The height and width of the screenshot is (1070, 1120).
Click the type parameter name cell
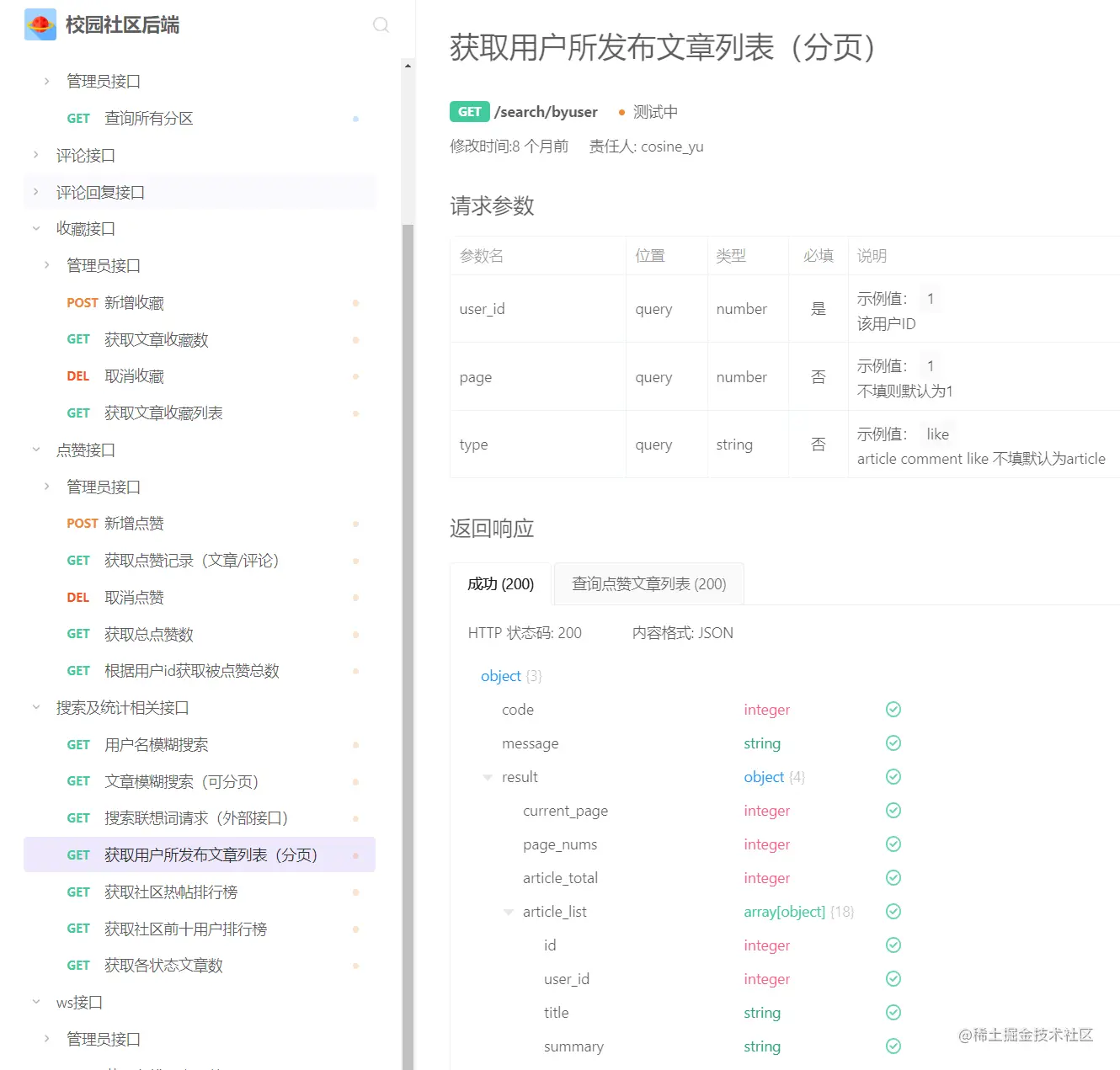pos(538,445)
